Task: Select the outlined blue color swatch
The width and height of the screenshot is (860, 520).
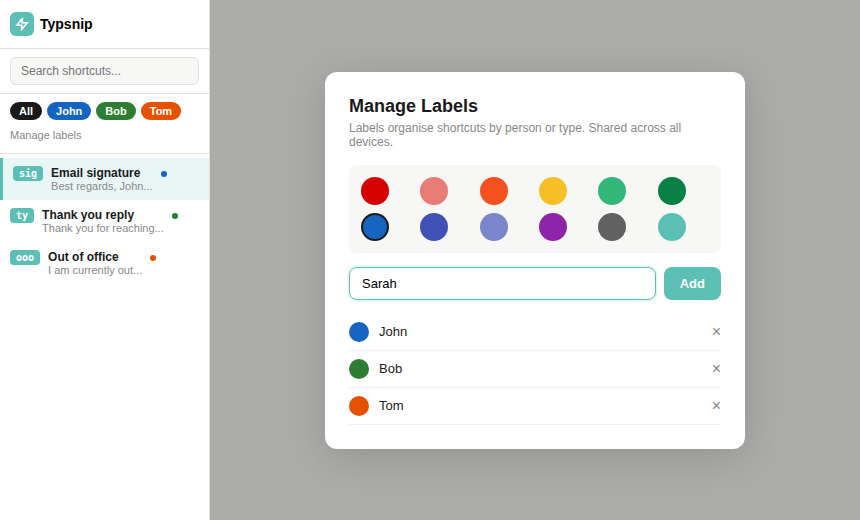Action: pos(375,227)
